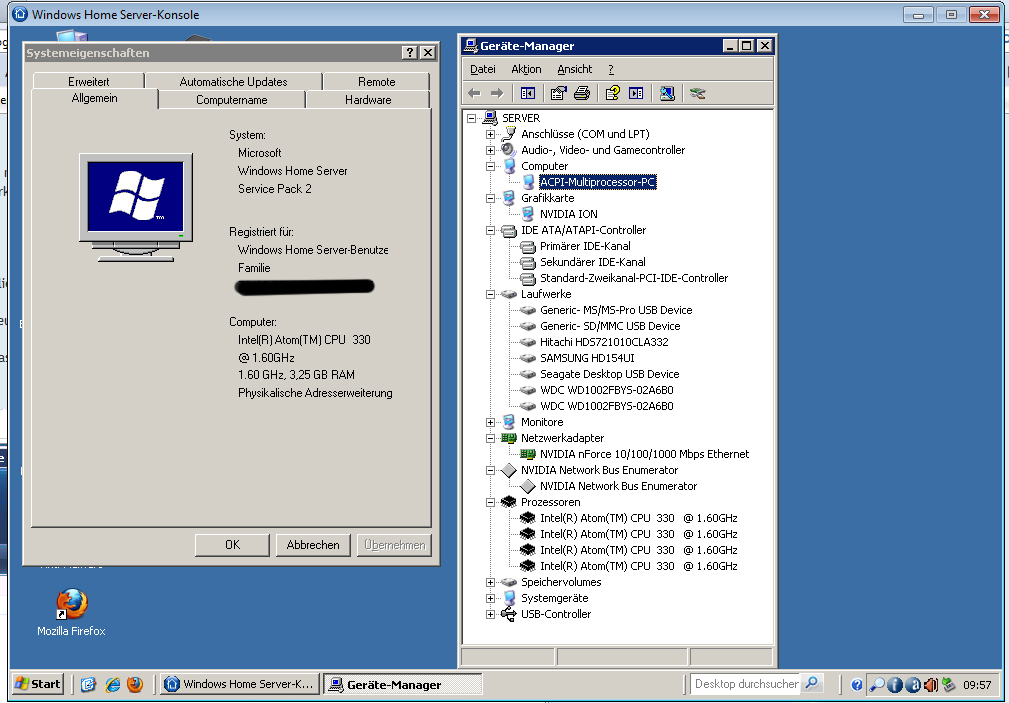Image resolution: width=1009 pixels, height=703 pixels.
Task: Expand Anschlüsse (COM und LPT)
Action: click(x=490, y=135)
